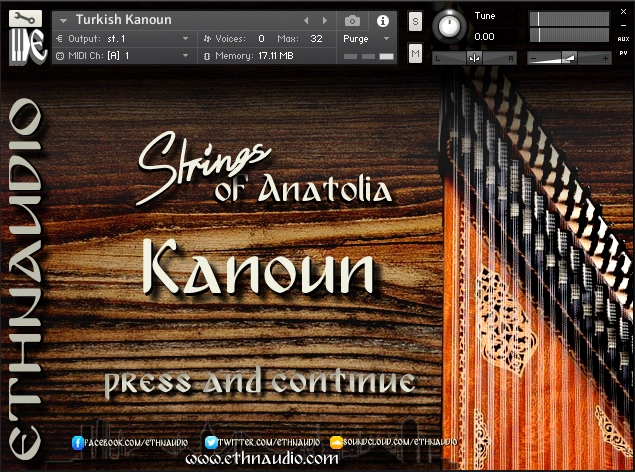Click the Voices count 0 value
635x472 pixels.
tap(261, 39)
